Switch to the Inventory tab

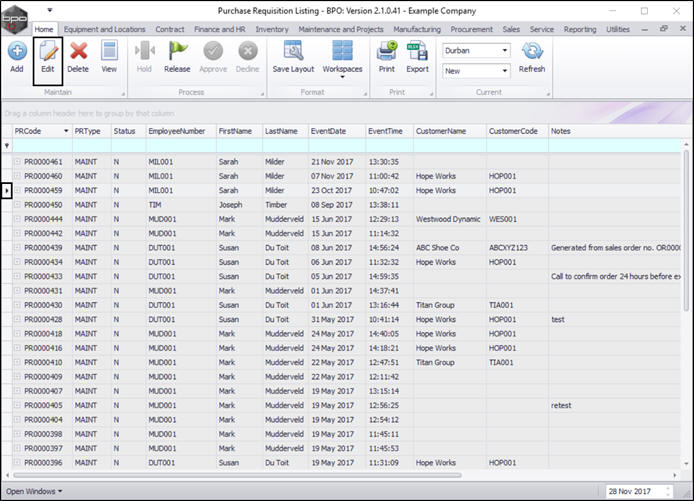point(272,30)
